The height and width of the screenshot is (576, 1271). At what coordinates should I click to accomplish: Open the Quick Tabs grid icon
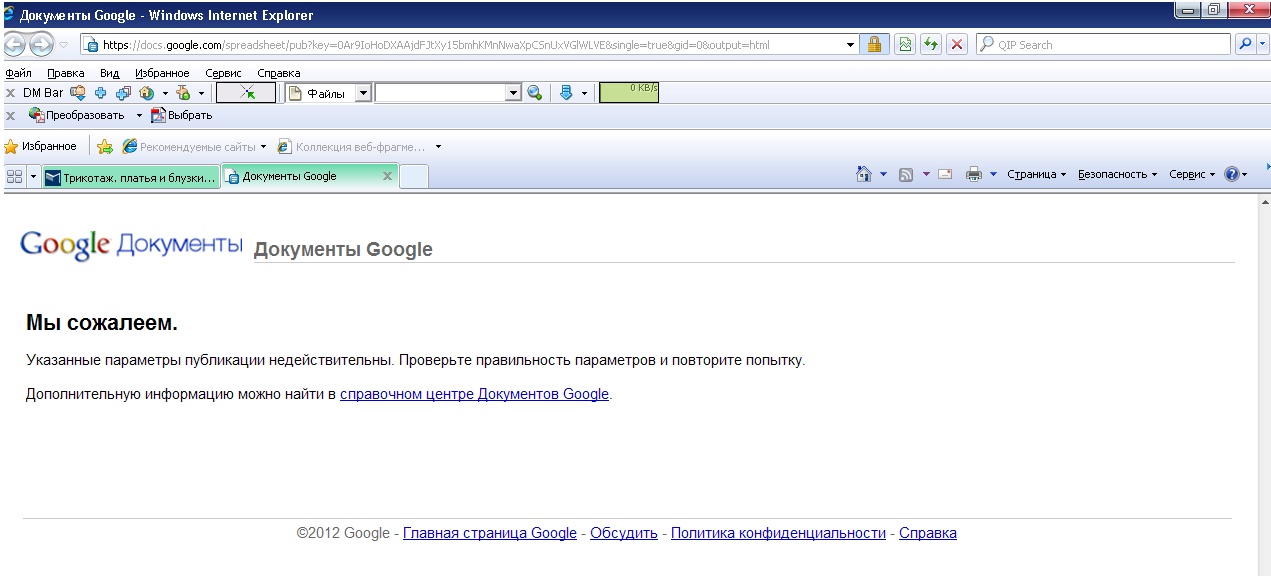pos(15,176)
